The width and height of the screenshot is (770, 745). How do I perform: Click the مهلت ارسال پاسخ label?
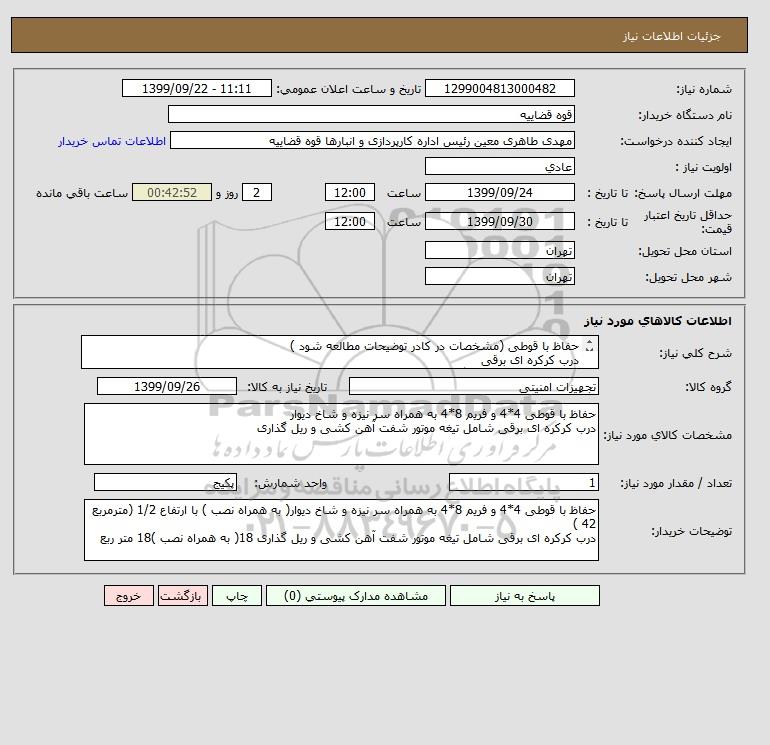click(685, 193)
